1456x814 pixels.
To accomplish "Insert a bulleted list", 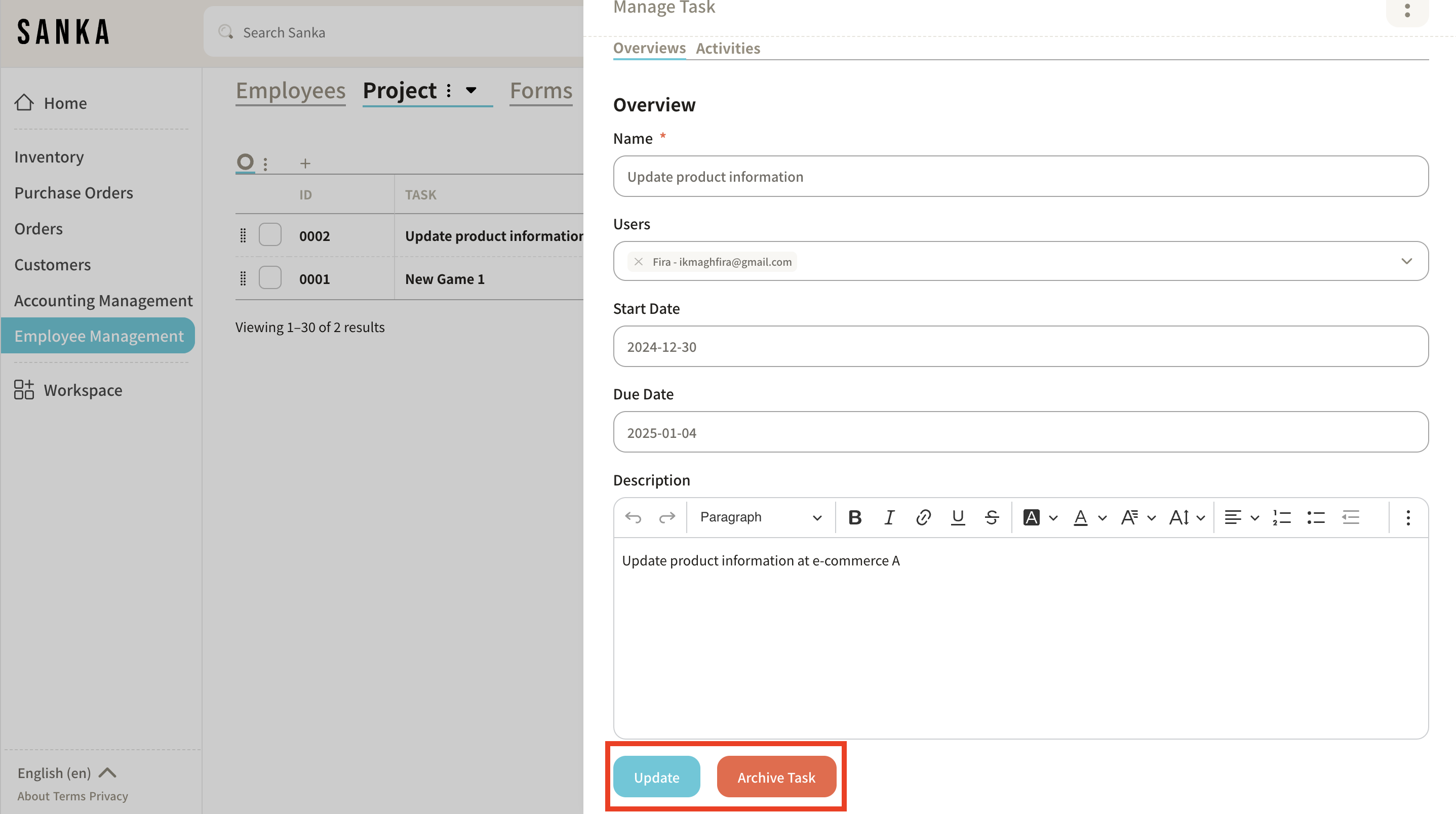I will tap(1316, 517).
